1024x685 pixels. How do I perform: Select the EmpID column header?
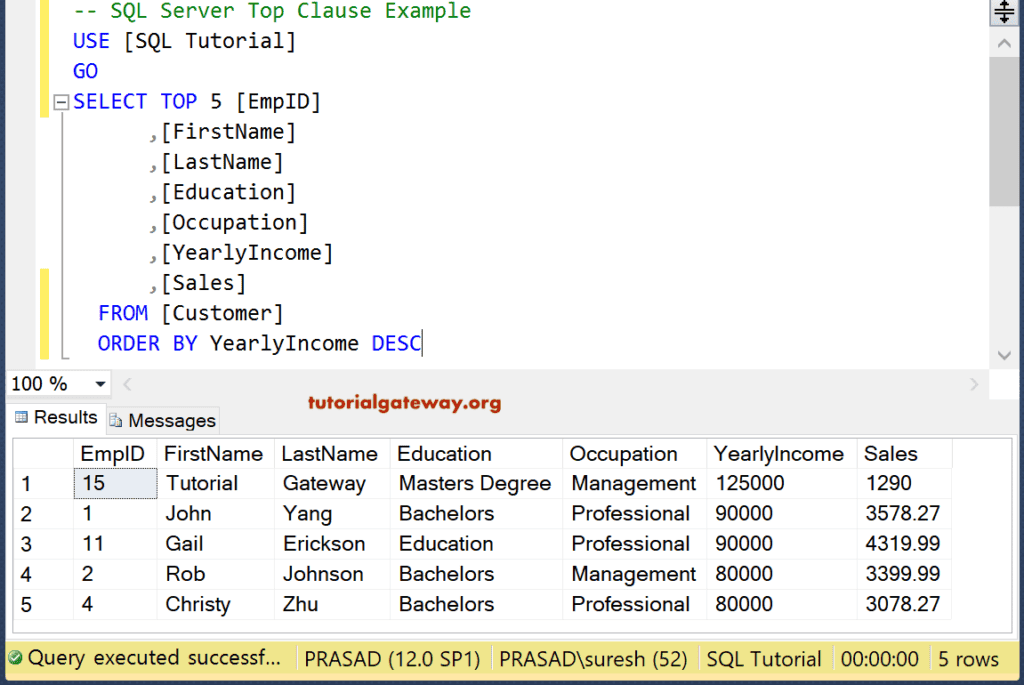point(115,454)
